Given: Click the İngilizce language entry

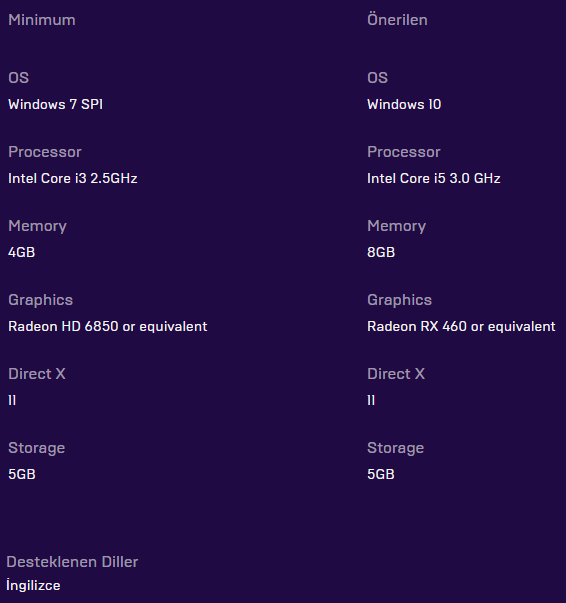Looking at the screenshot, I should pyautogui.click(x=33, y=585).
